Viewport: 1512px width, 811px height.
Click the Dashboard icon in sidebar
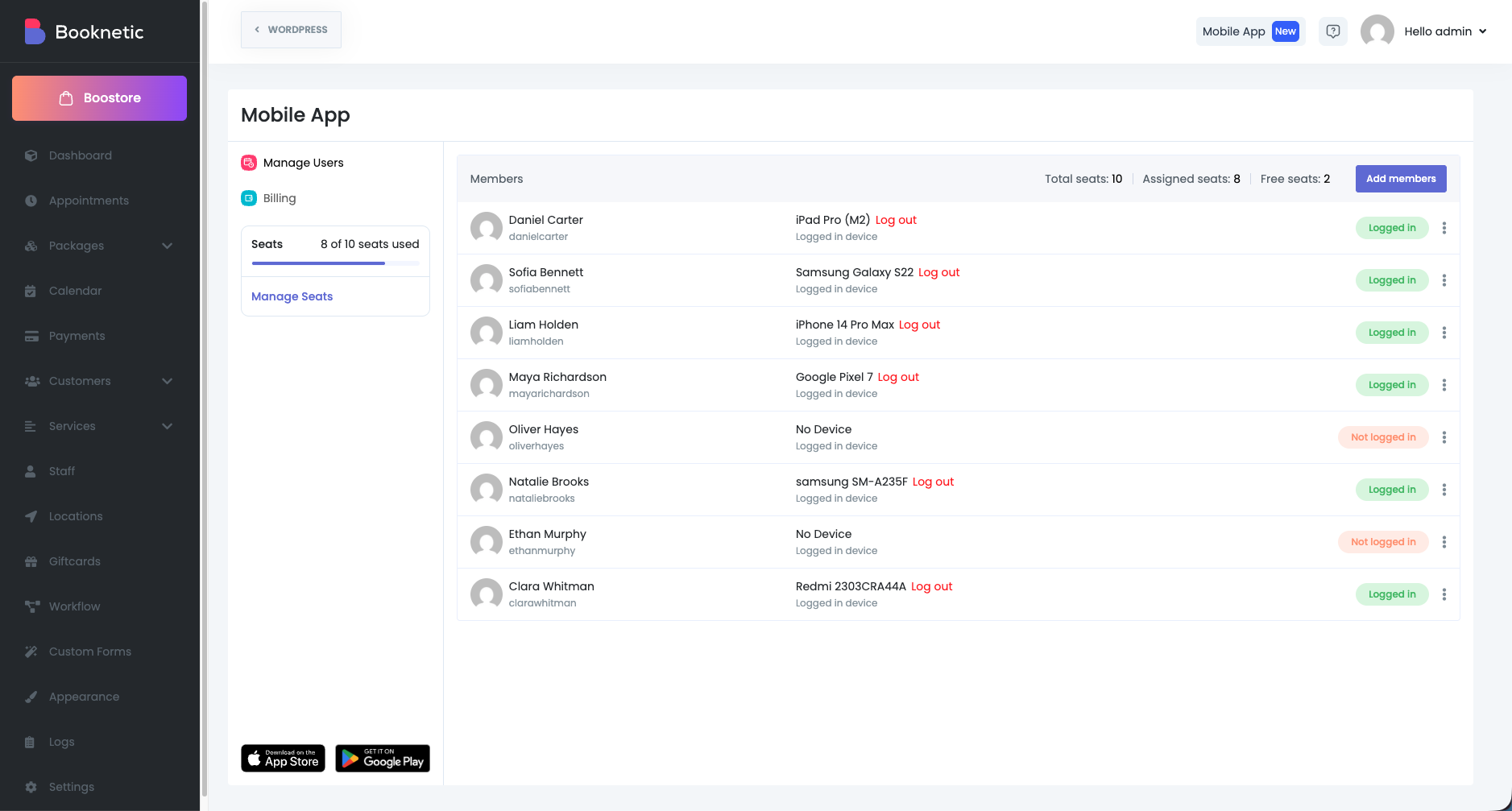31,155
